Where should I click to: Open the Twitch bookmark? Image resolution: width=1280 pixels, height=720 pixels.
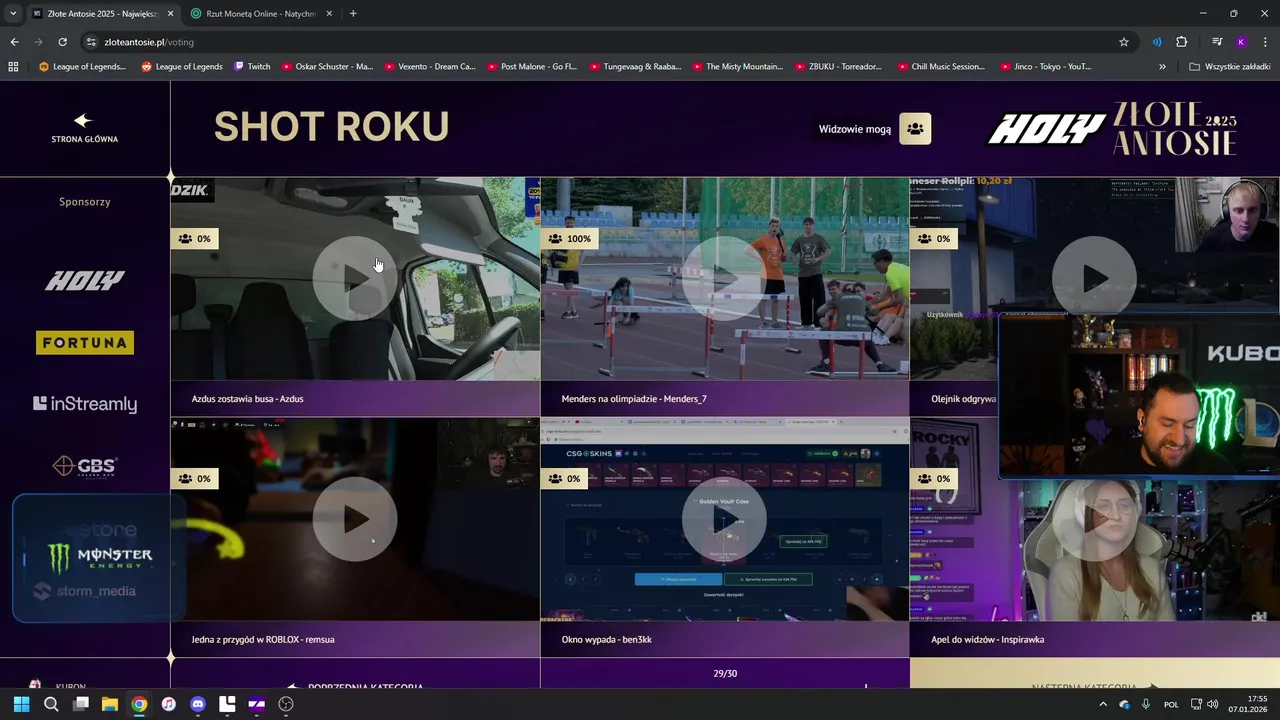click(252, 67)
